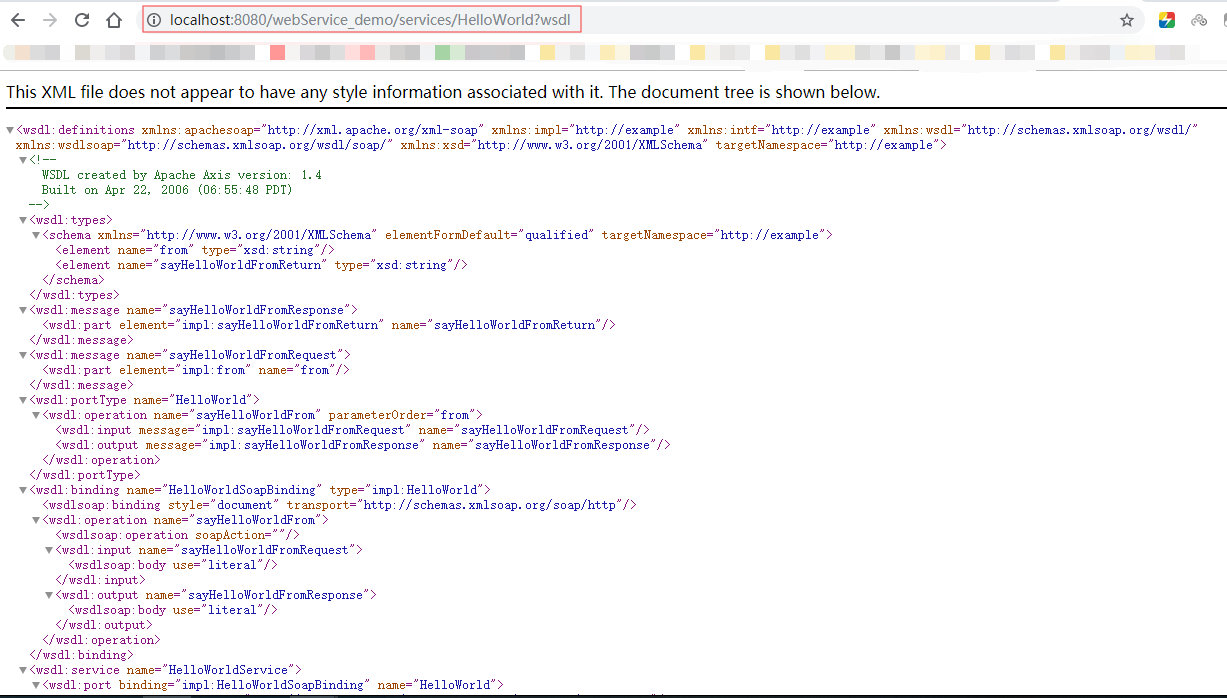Collapse operation with parameterOrder="from"
The width and height of the screenshot is (1227, 698).
(35, 415)
